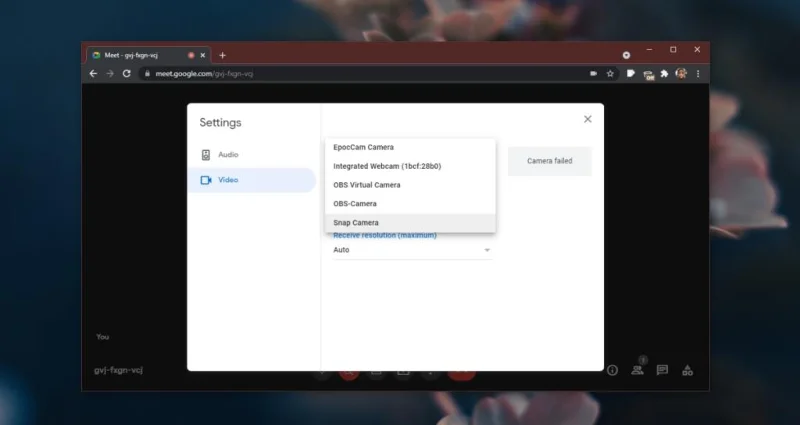
Task: Open the Chrome three-dot menu
Action: tap(698, 73)
